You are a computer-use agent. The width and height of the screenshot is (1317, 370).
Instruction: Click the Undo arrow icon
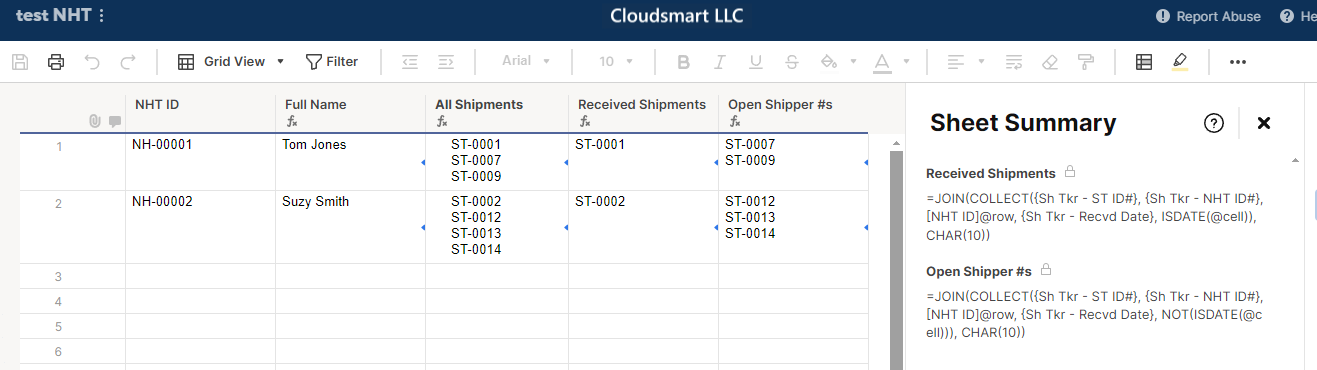coord(92,62)
